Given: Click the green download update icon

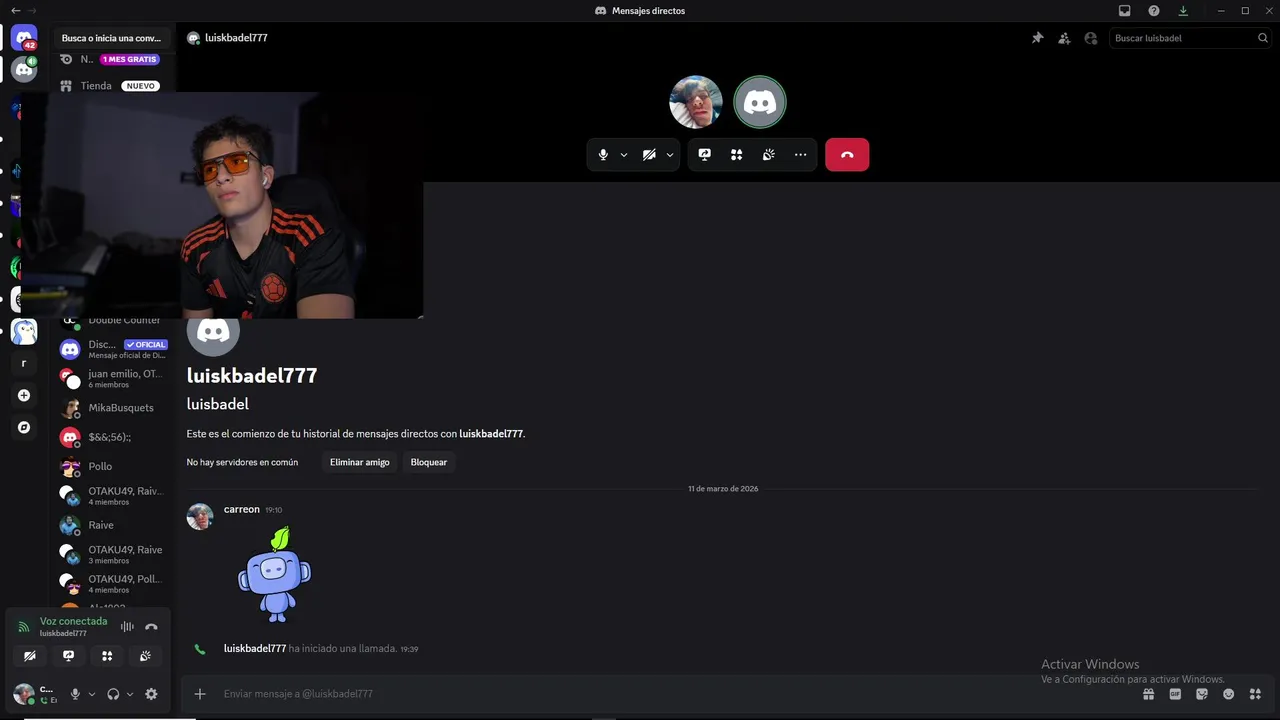Looking at the screenshot, I should tap(1183, 11).
